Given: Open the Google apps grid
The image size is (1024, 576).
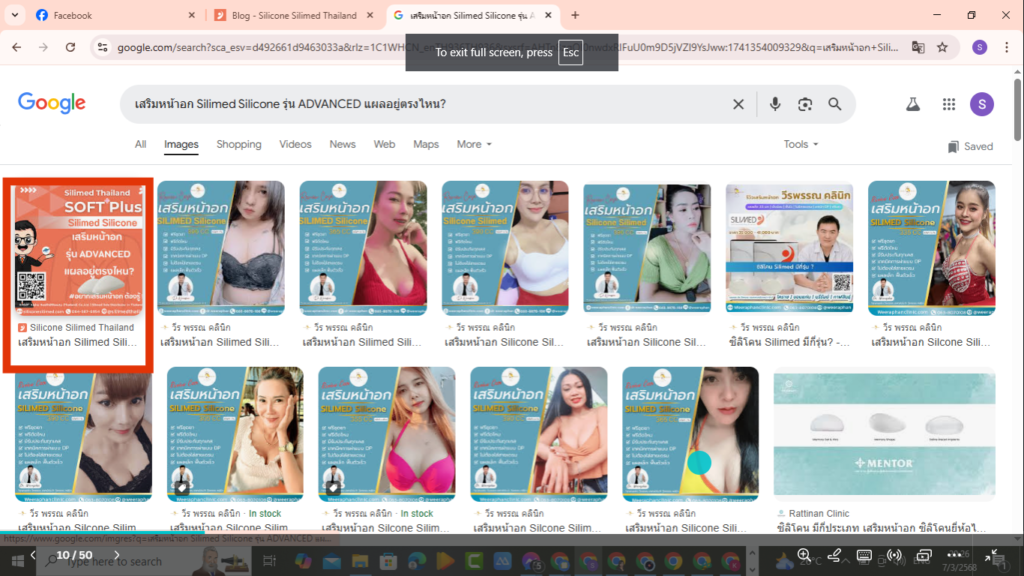Looking at the screenshot, I should click(x=949, y=104).
